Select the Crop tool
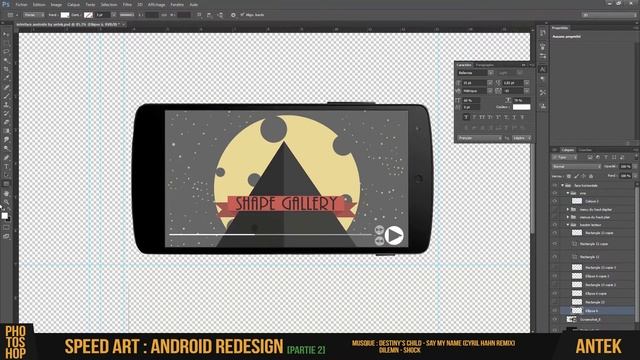The width and height of the screenshot is (640, 360). [x=6, y=69]
